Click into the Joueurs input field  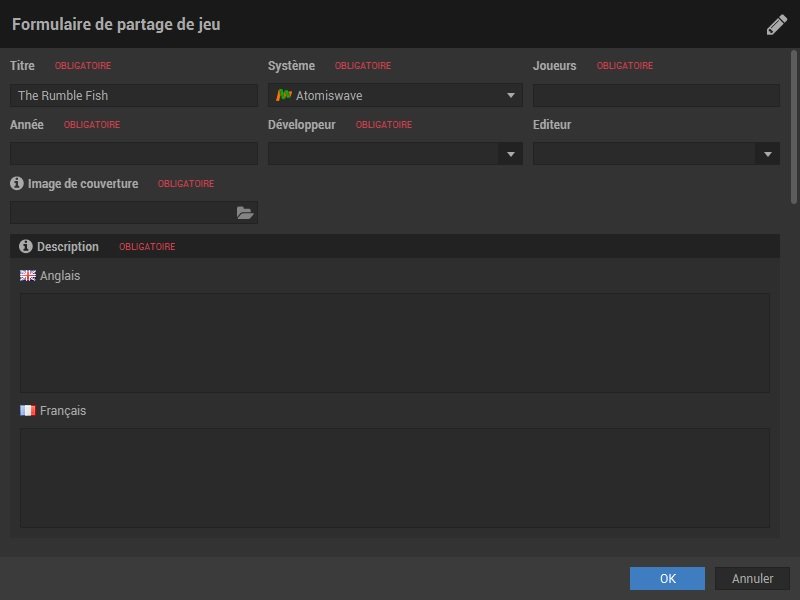[x=656, y=95]
